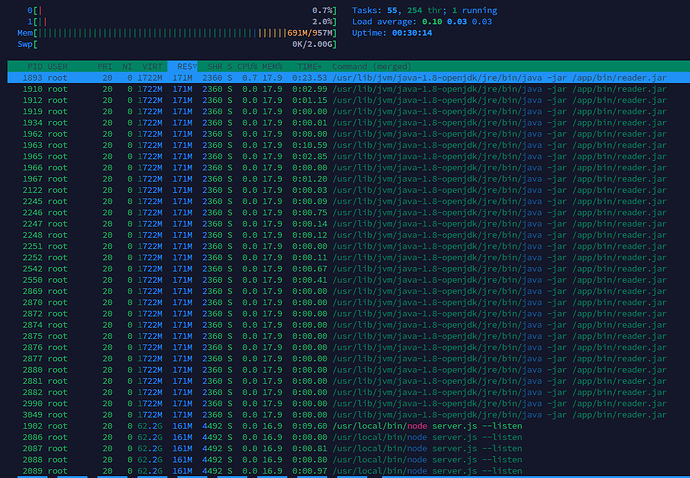Click the NI column header
The height and width of the screenshot is (478, 690).
[x=127, y=66]
